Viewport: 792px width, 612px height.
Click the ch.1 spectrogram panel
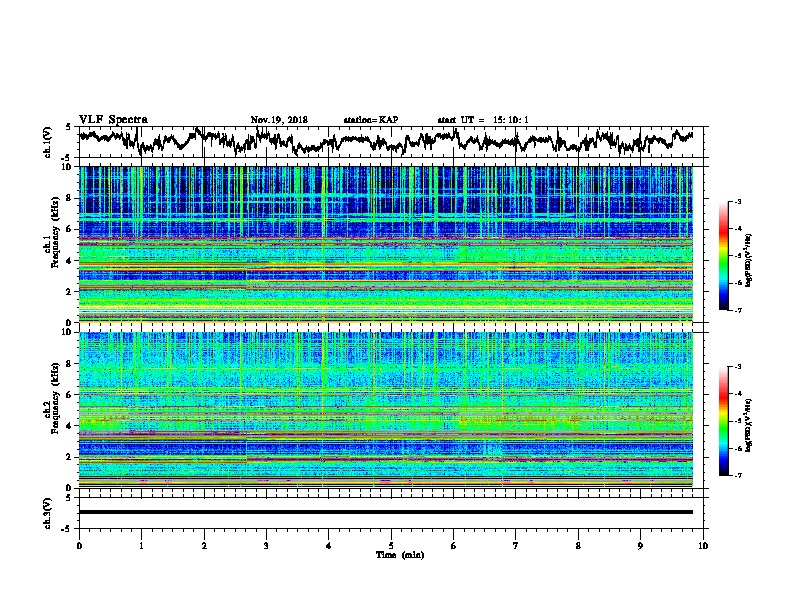[386, 244]
